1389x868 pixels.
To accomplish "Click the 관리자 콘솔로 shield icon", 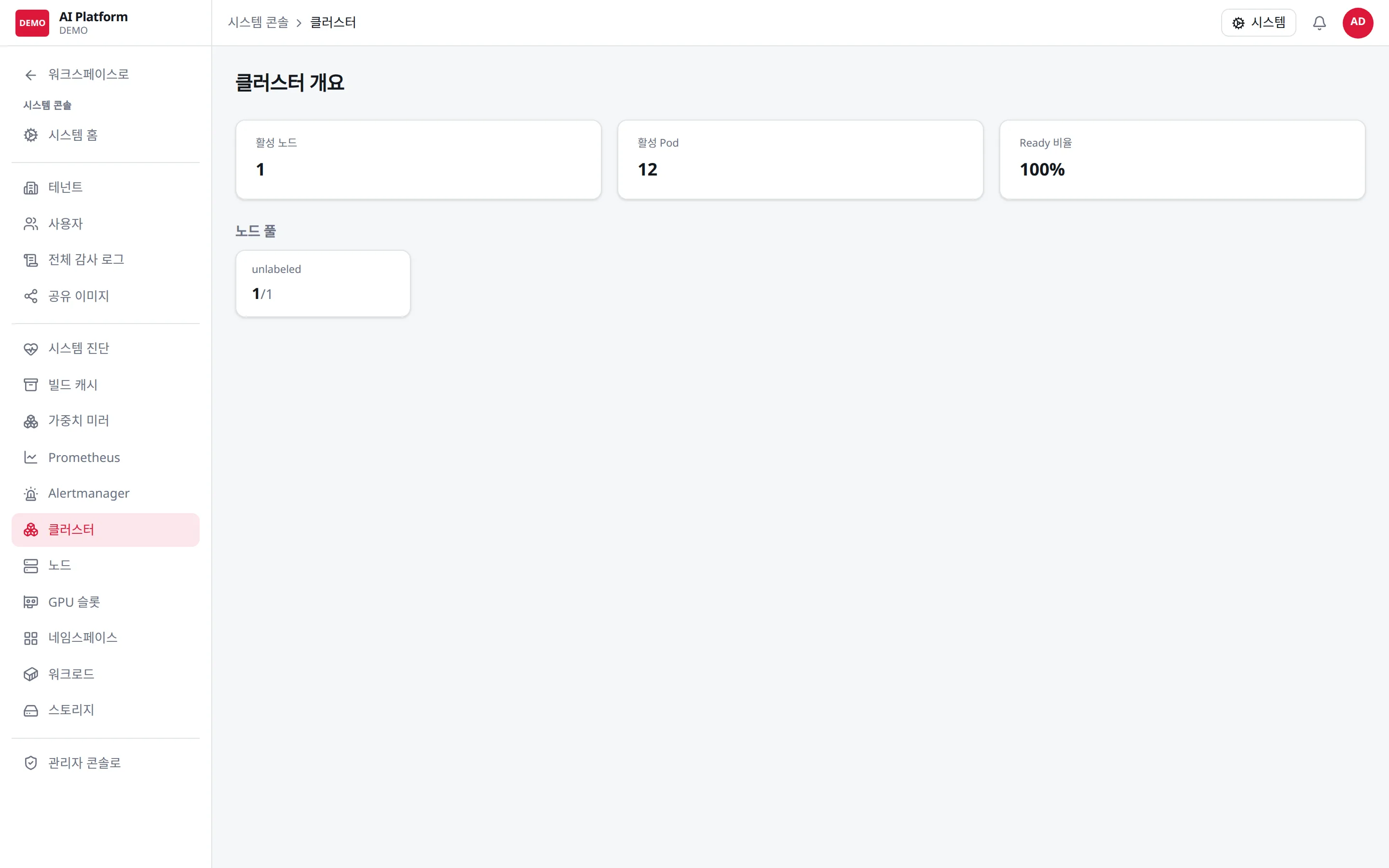I will [x=31, y=763].
